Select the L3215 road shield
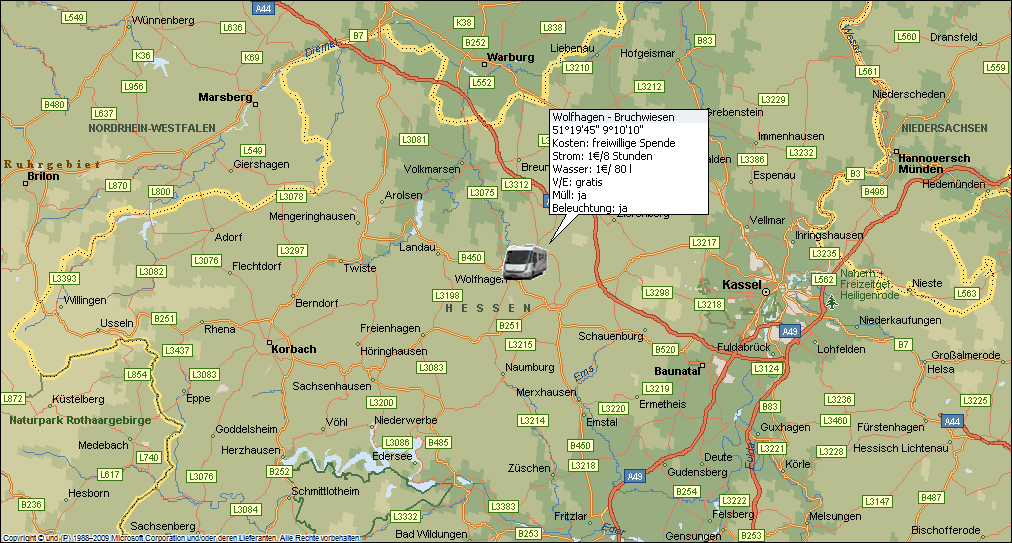This screenshot has height=543, width=1012. (x=520, y=345)
